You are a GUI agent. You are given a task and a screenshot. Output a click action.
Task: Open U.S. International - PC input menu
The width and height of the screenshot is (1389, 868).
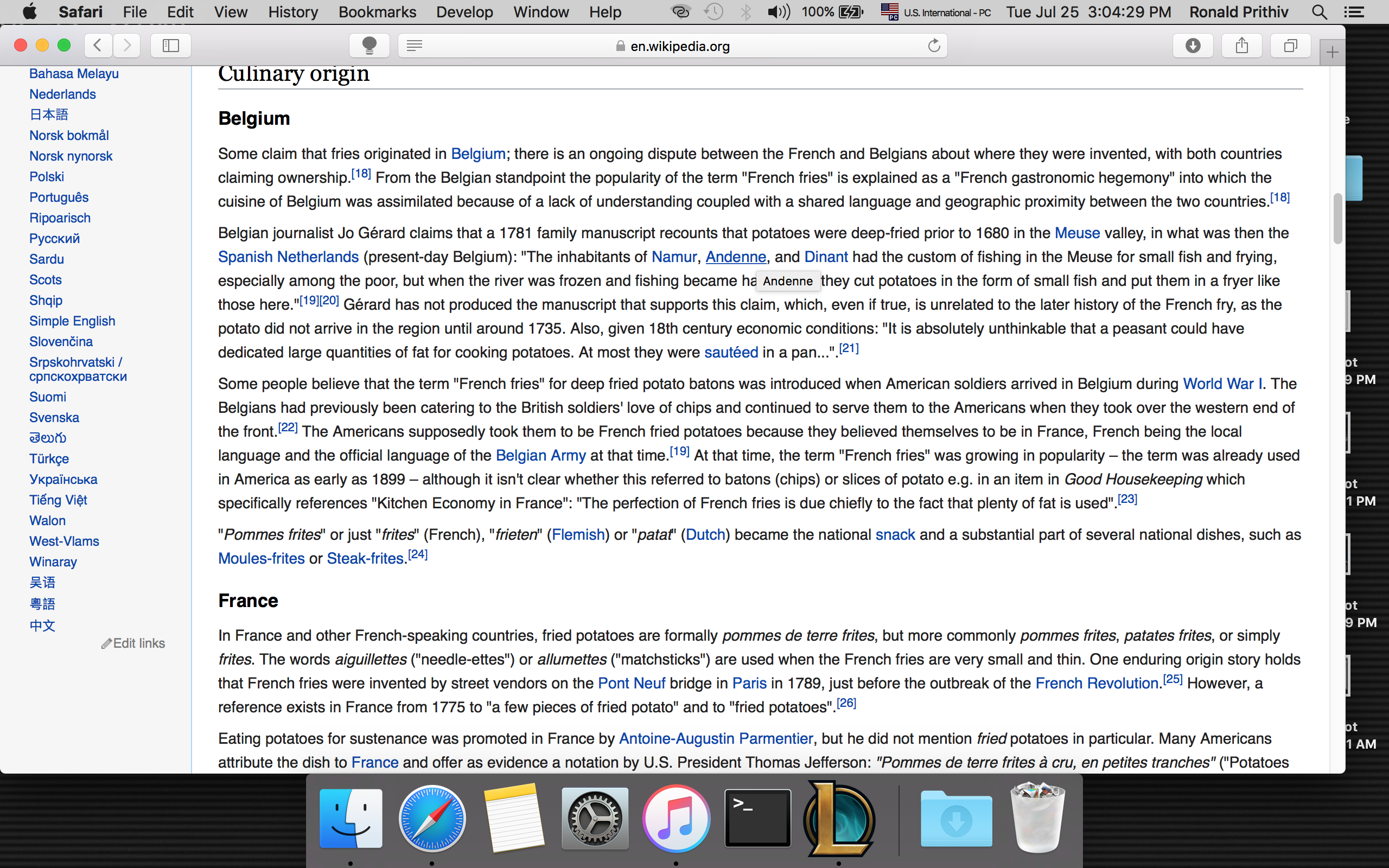click(x=936, y=11)
